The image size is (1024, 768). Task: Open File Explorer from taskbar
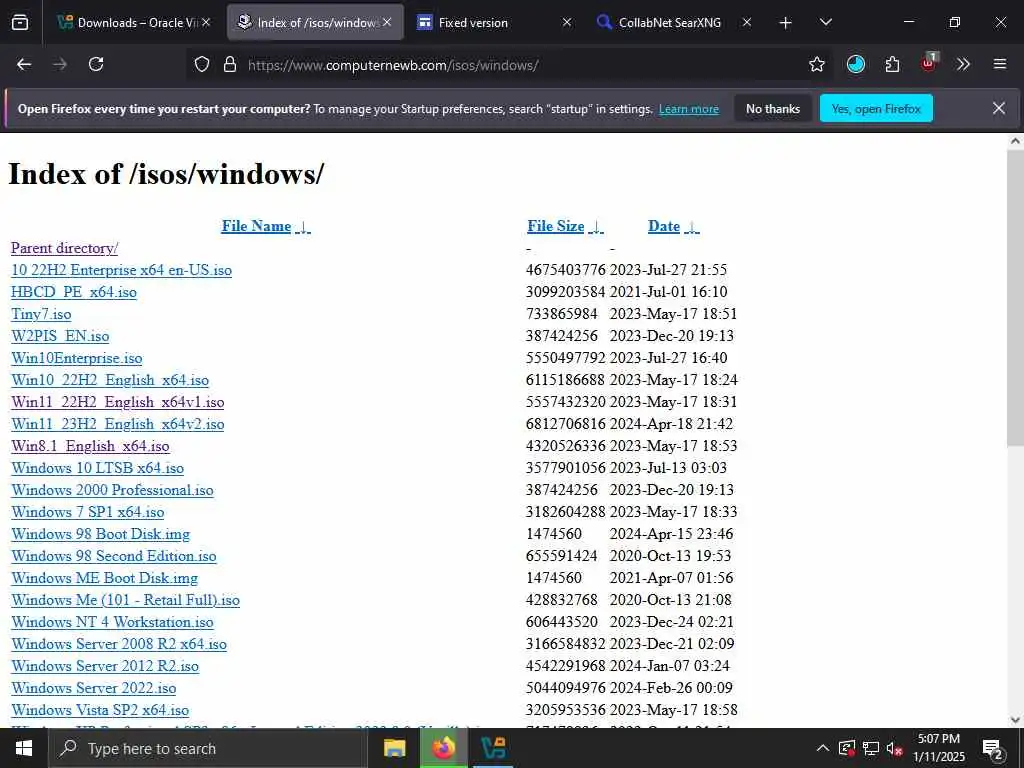(x=394, y=748)
